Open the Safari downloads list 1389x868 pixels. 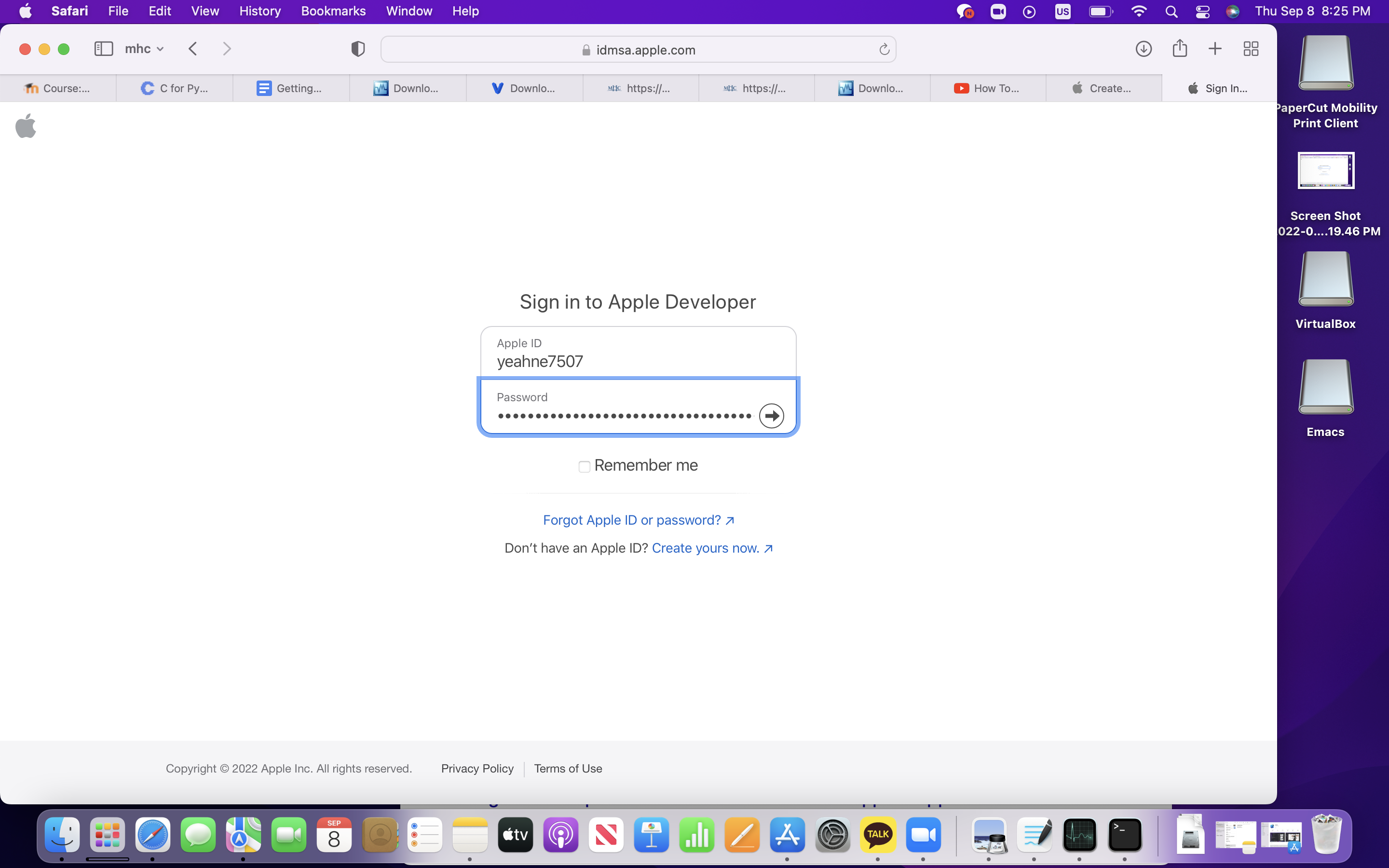1144,49
